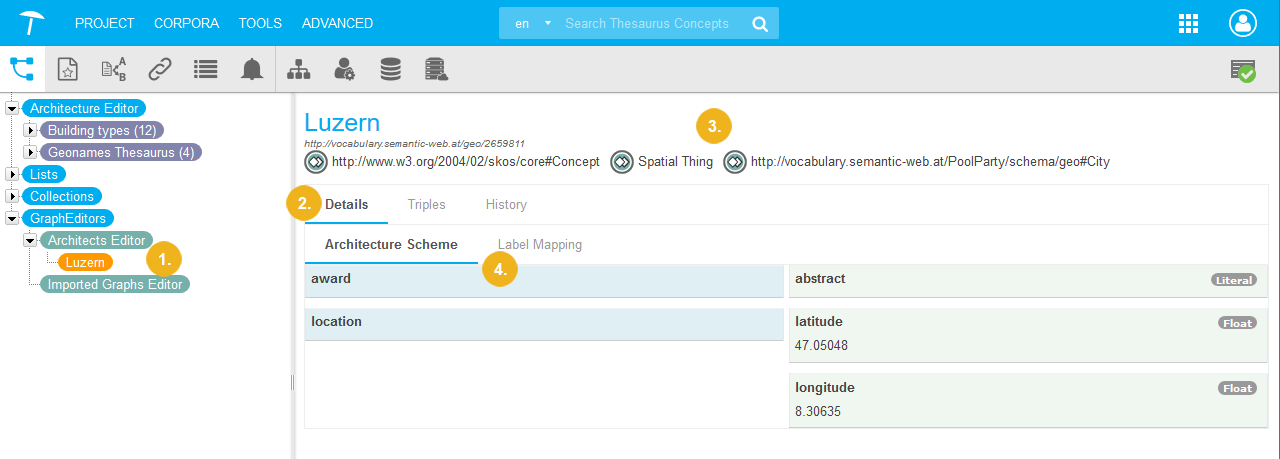Screen dimensions: 1280x459
Task: Open the apps grid launcher
Action: click(x=1188, y=23)
